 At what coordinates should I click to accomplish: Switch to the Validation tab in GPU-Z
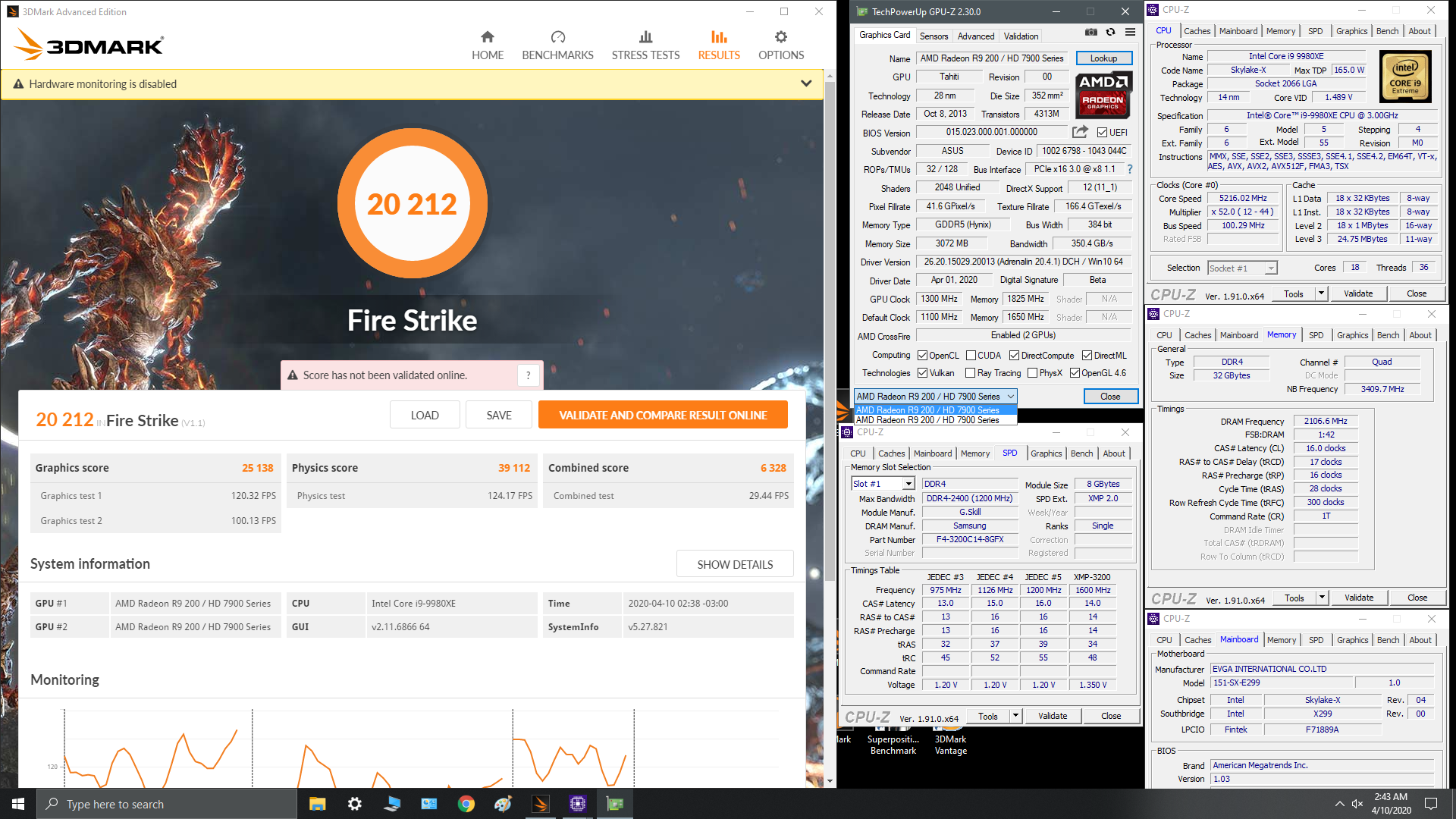[x=1021, y=36]
